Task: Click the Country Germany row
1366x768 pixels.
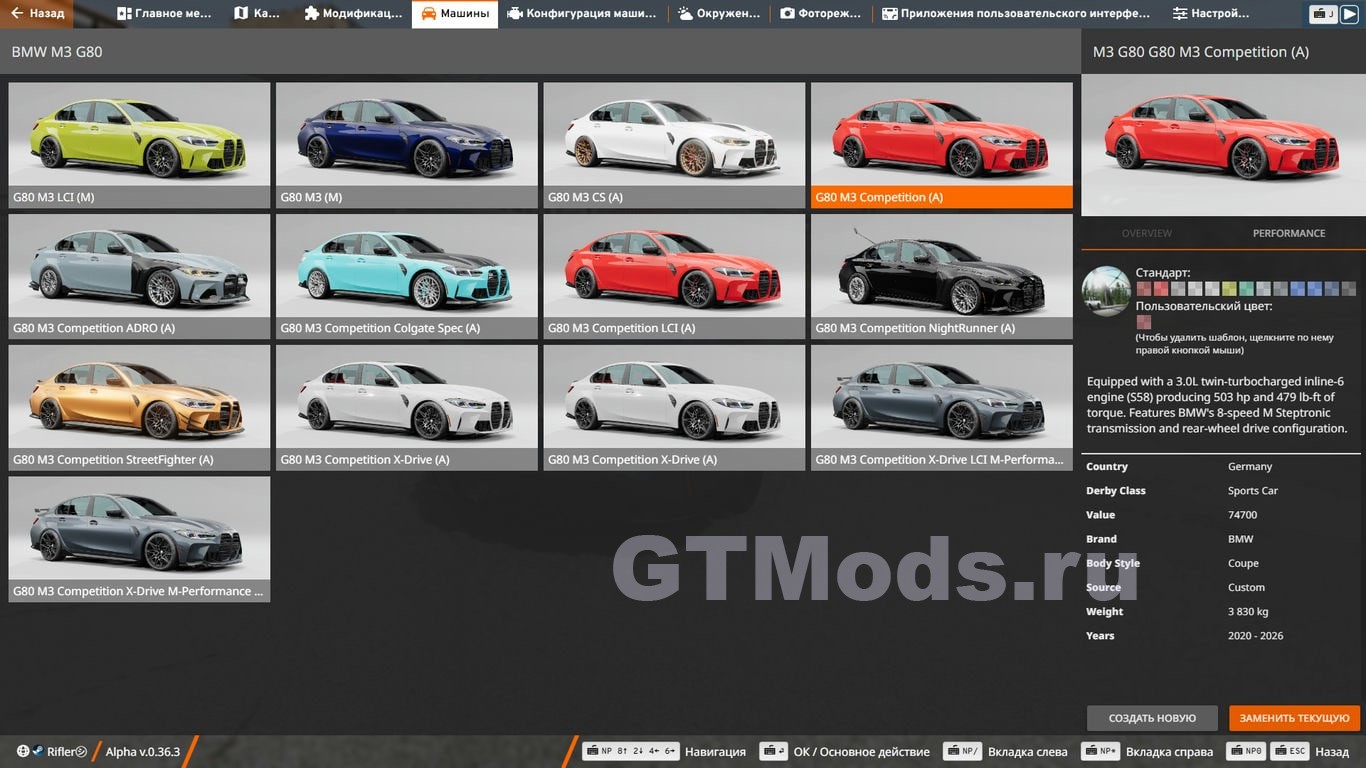Action: (1223, 467)
